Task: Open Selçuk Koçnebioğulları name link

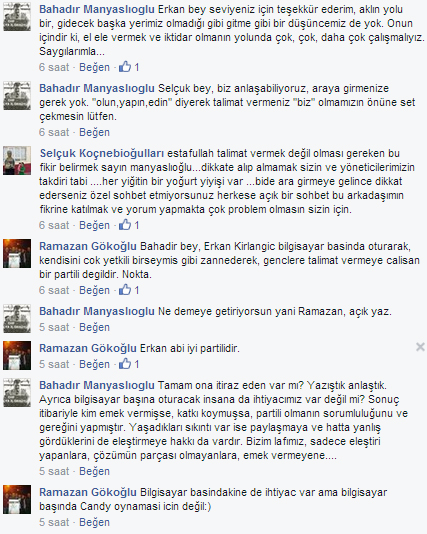Action: [102, 154]
